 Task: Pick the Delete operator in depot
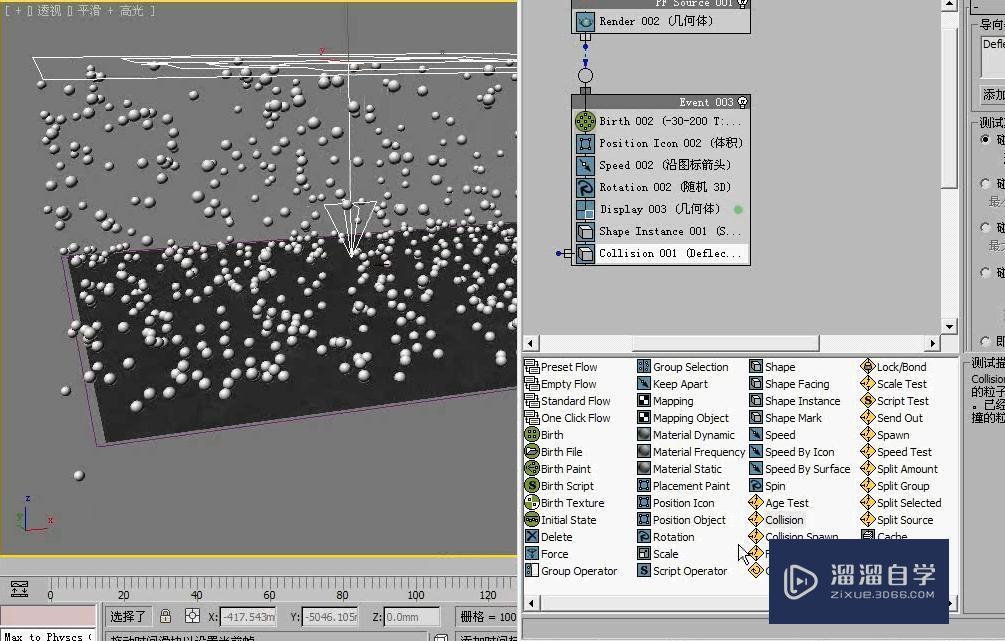[x=549, y=537]
